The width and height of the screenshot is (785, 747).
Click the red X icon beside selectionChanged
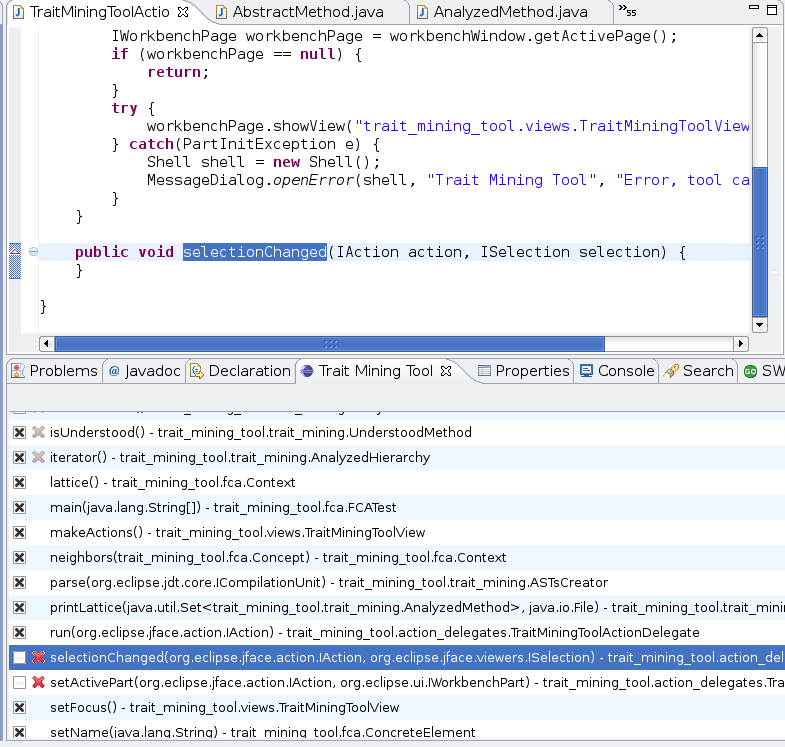pos(39,657)
